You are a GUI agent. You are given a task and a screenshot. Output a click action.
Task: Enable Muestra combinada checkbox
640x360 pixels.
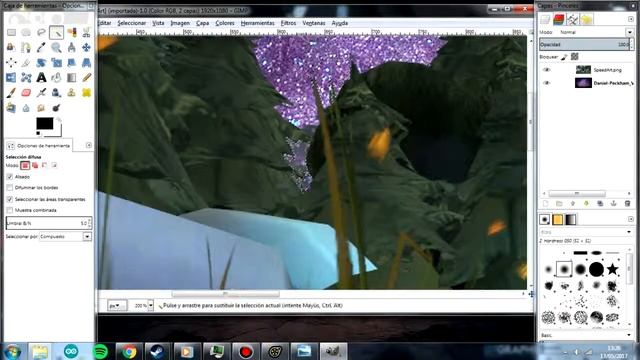(10, 210)
